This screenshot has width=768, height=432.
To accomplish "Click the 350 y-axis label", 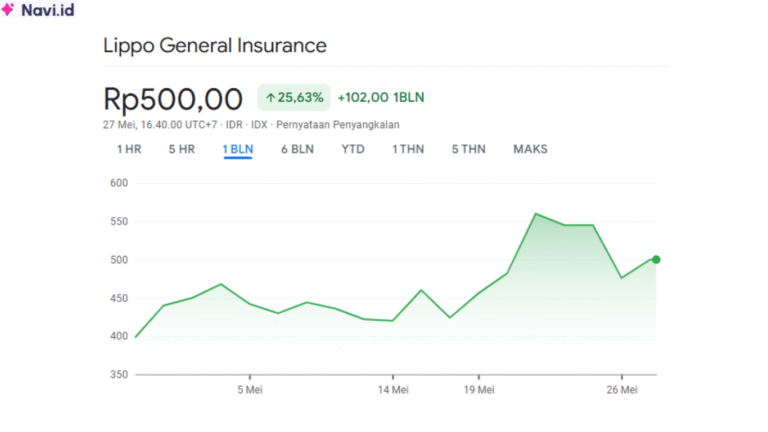I will click(119, 375).
